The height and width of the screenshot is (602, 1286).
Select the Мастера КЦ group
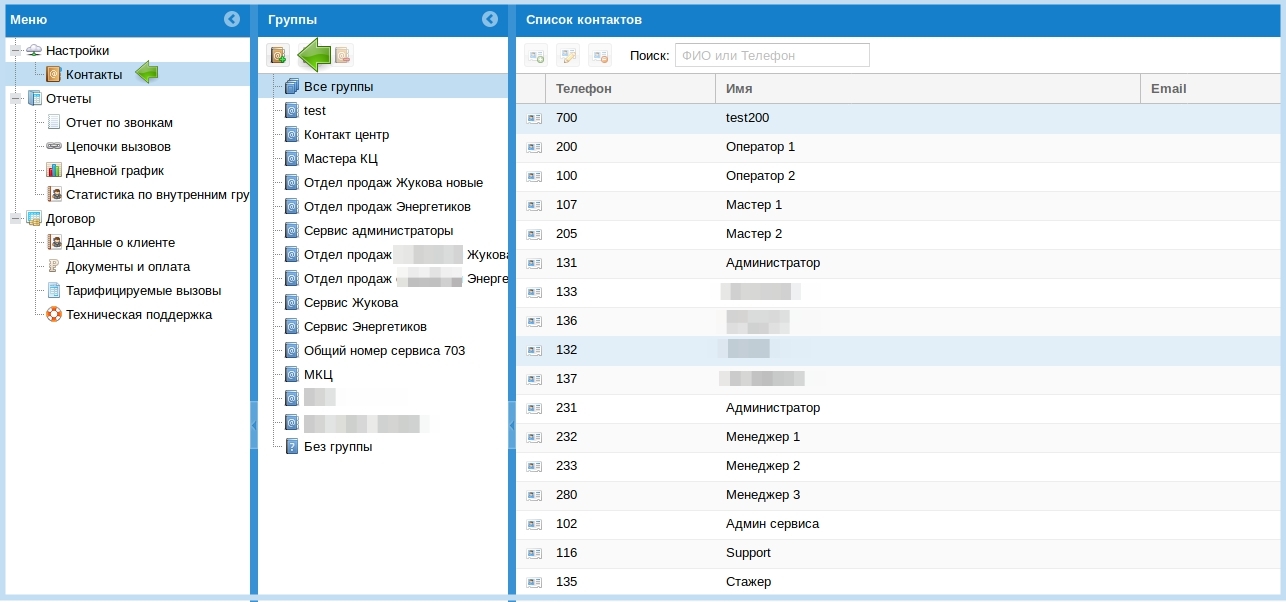341,158
